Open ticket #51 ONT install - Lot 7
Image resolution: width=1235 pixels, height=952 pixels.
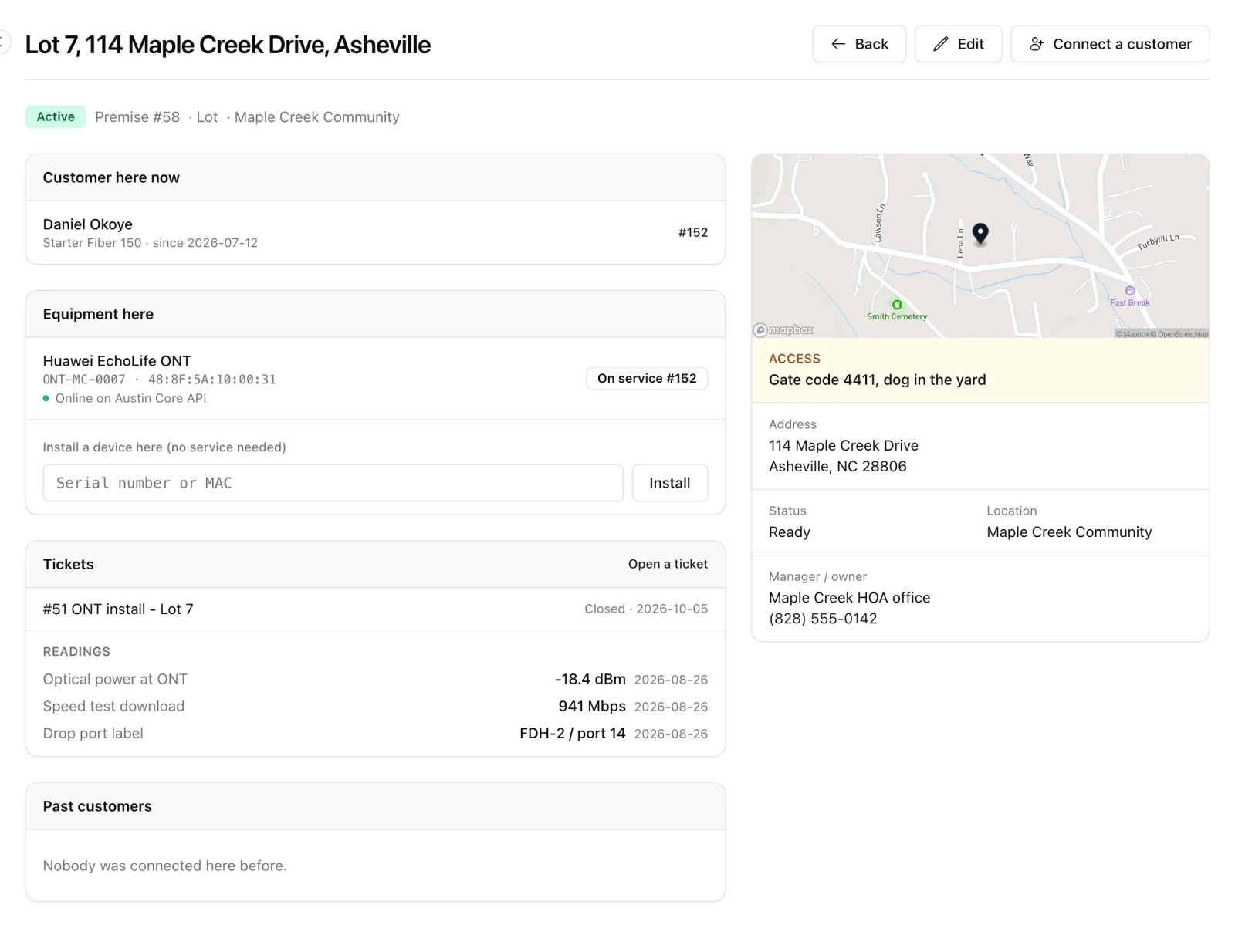click(118, 609)
